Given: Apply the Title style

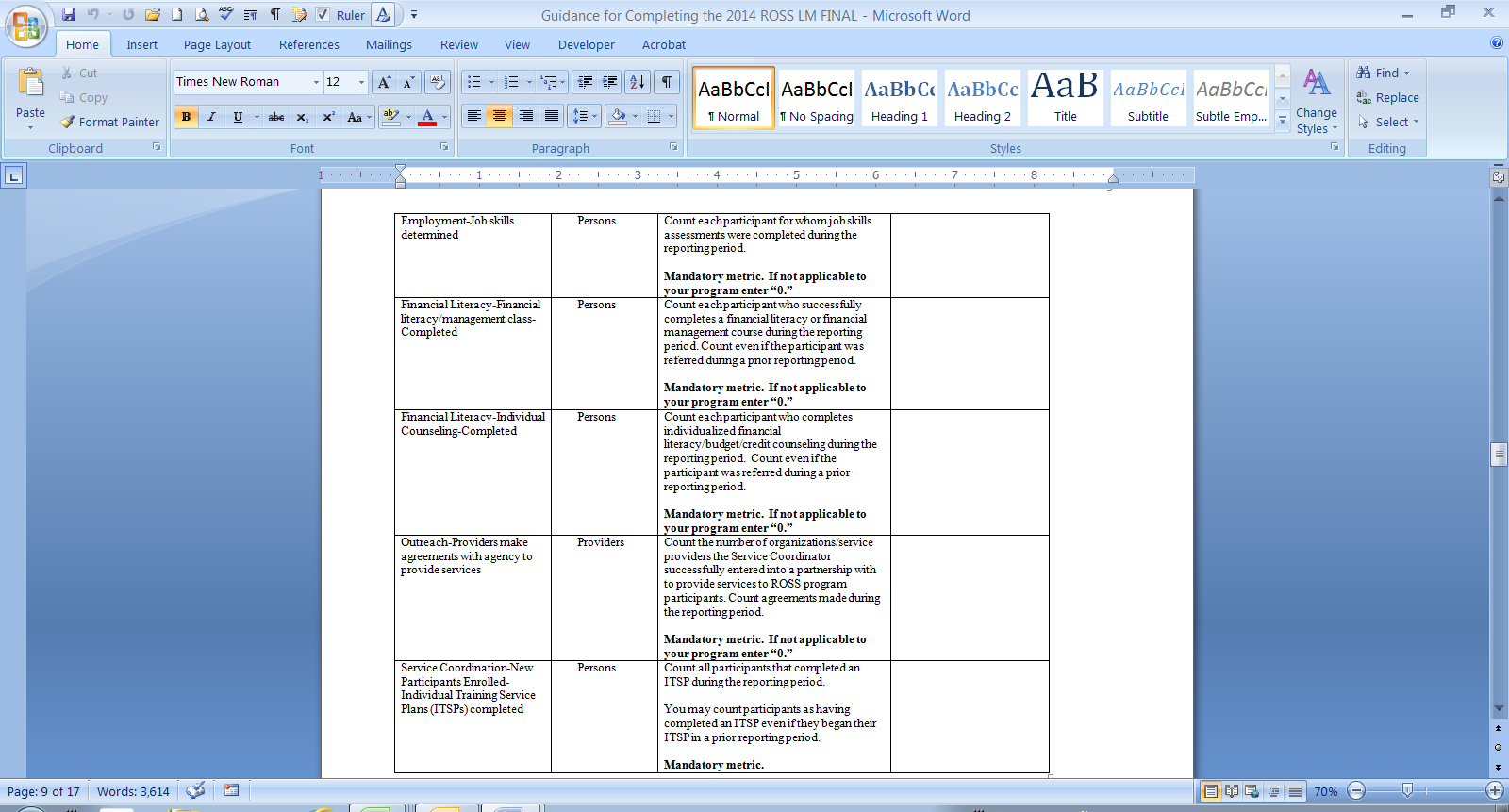Looking at the screenshot, I should [x=1066, y=97].
